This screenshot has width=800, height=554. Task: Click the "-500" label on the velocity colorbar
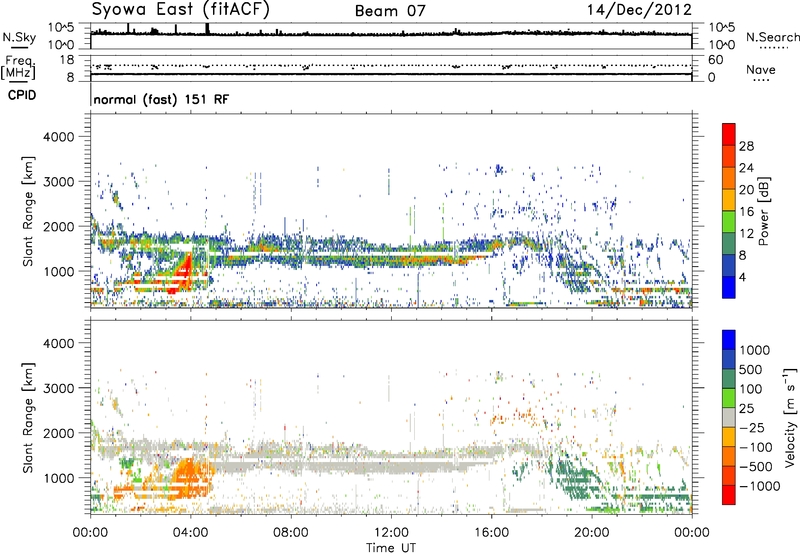pos(756,467)
